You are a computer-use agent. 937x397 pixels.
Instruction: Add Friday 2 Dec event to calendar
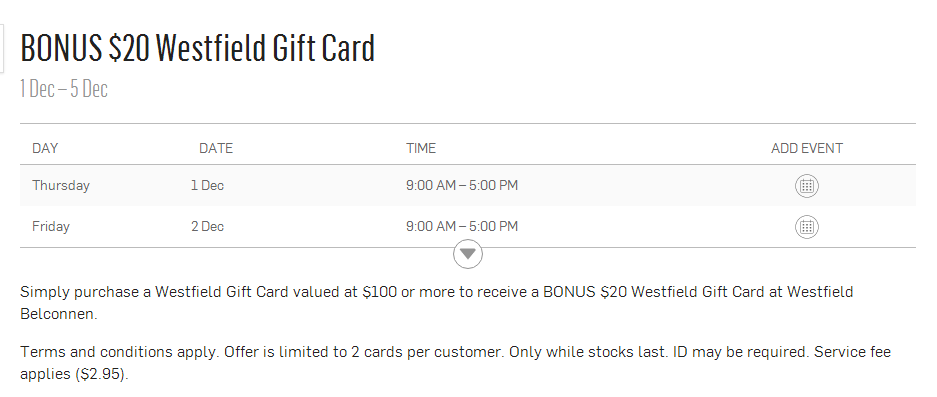[807, 227]
